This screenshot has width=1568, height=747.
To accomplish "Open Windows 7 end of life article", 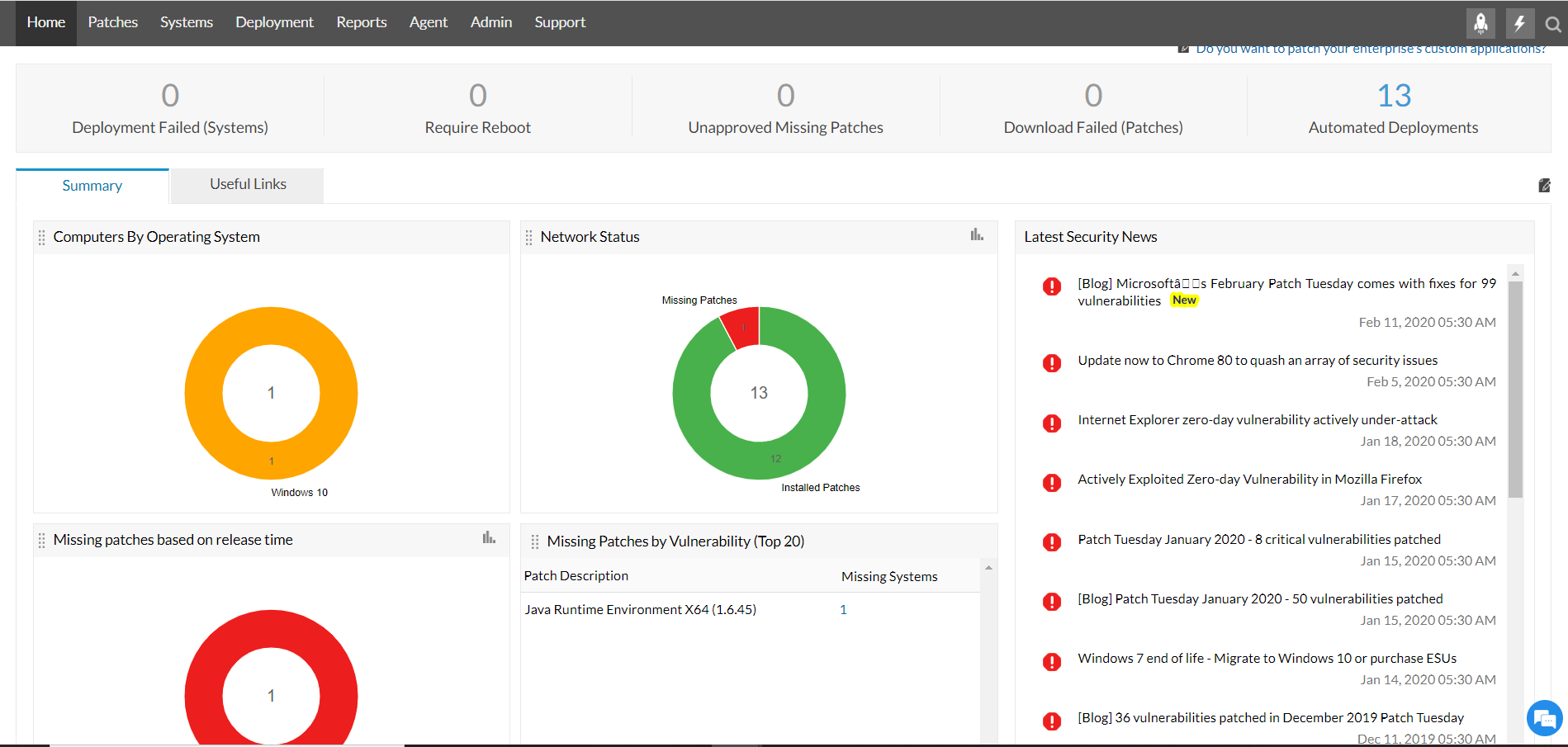I will pos(1267,659).
